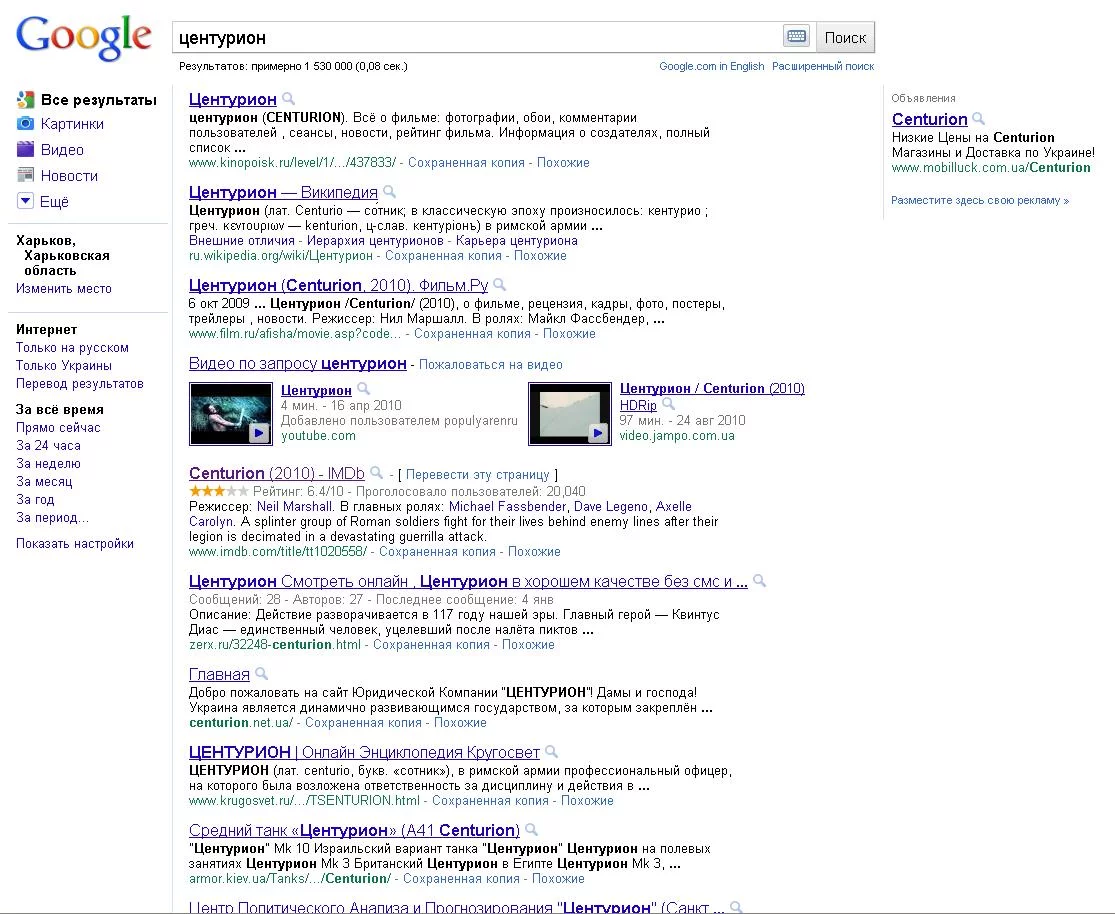Open Главная result of centurion.net.ua
This screenshot has height=914, width=1115.
[x=219, y=674]
